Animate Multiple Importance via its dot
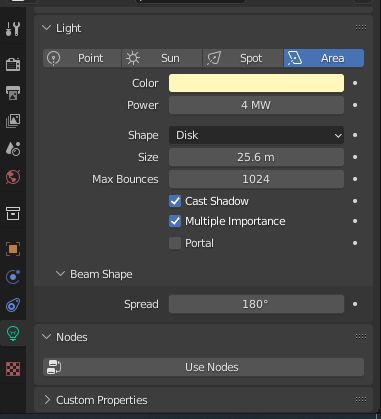Image resolution: width=381 pixels, height=419 pixels. click(x=355, y=221)
